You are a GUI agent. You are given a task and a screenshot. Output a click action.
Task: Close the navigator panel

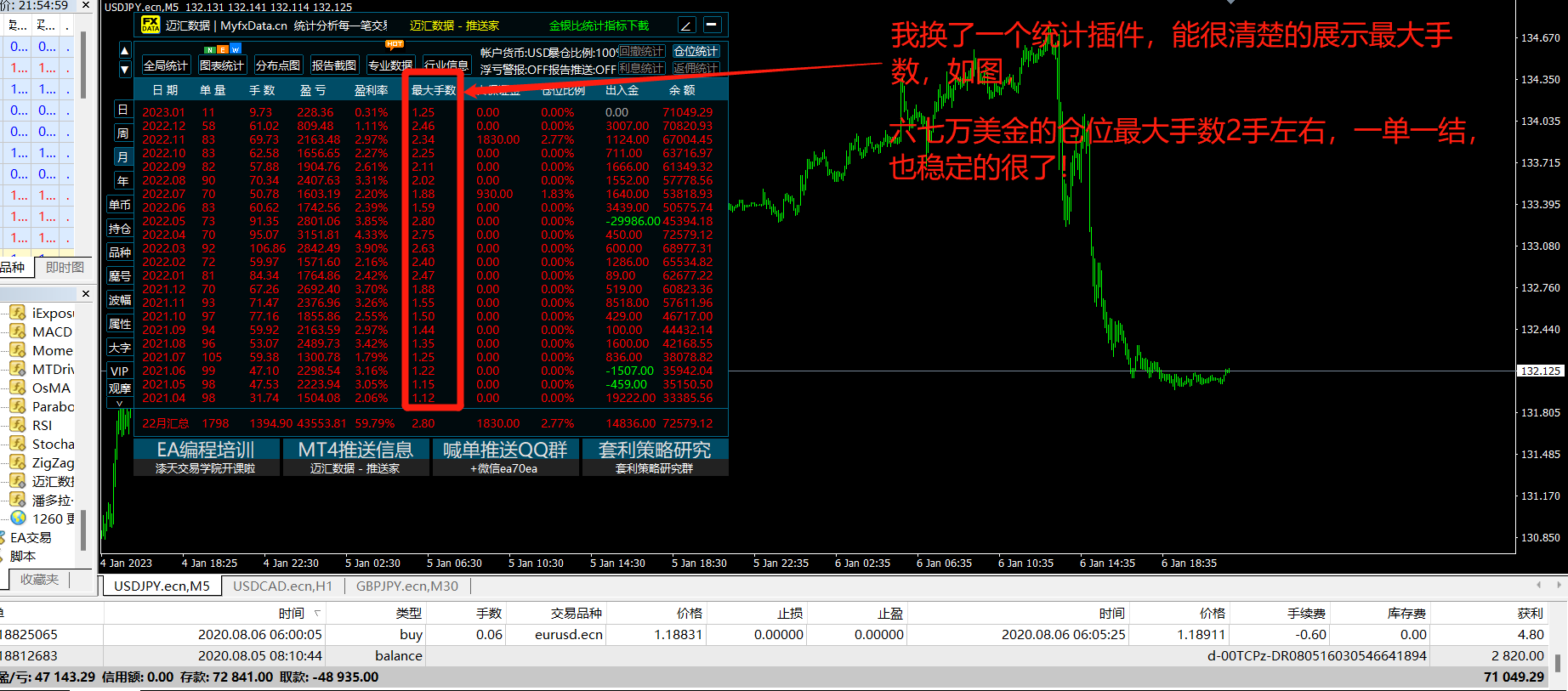coord(86,293)
